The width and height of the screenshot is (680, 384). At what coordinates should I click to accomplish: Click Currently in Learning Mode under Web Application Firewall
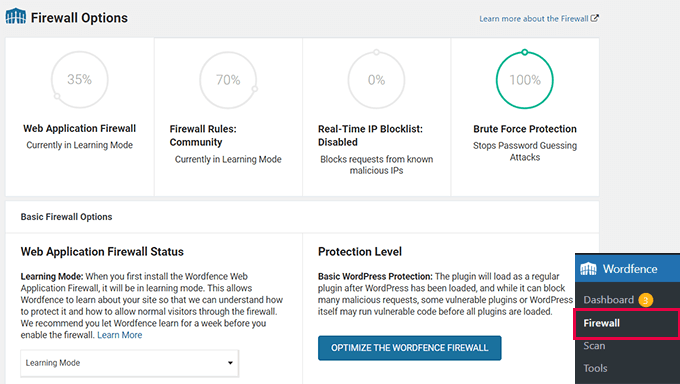tap(79, 145)
